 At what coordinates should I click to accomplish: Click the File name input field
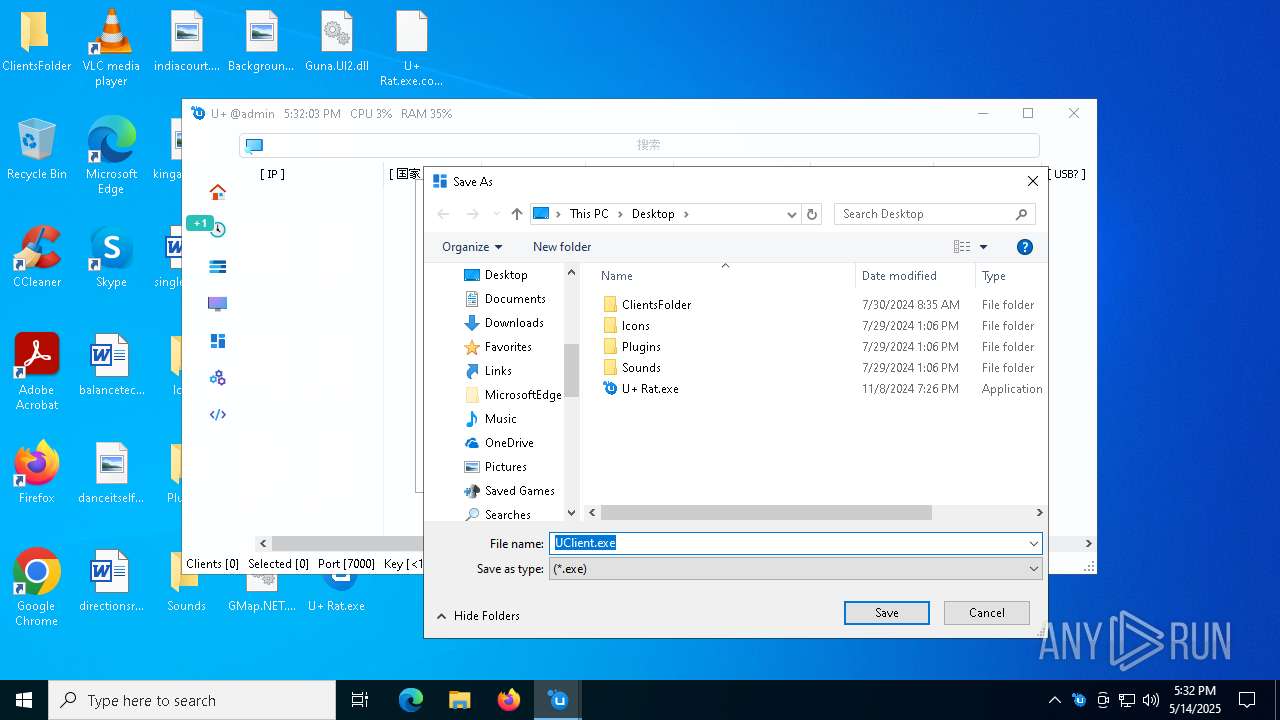(x=786, y=543)
